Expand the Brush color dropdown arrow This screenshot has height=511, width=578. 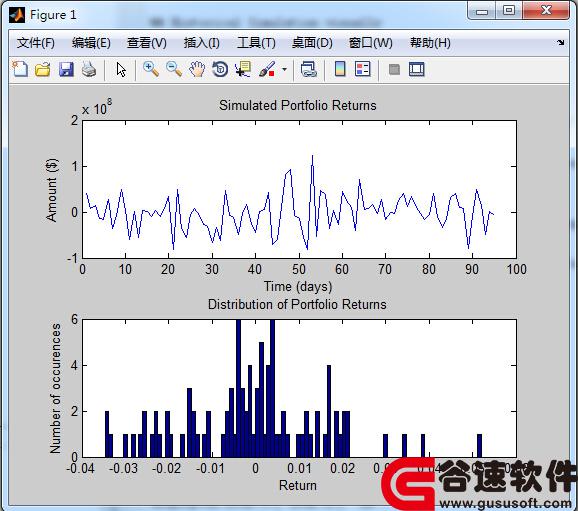click(284, 69)
